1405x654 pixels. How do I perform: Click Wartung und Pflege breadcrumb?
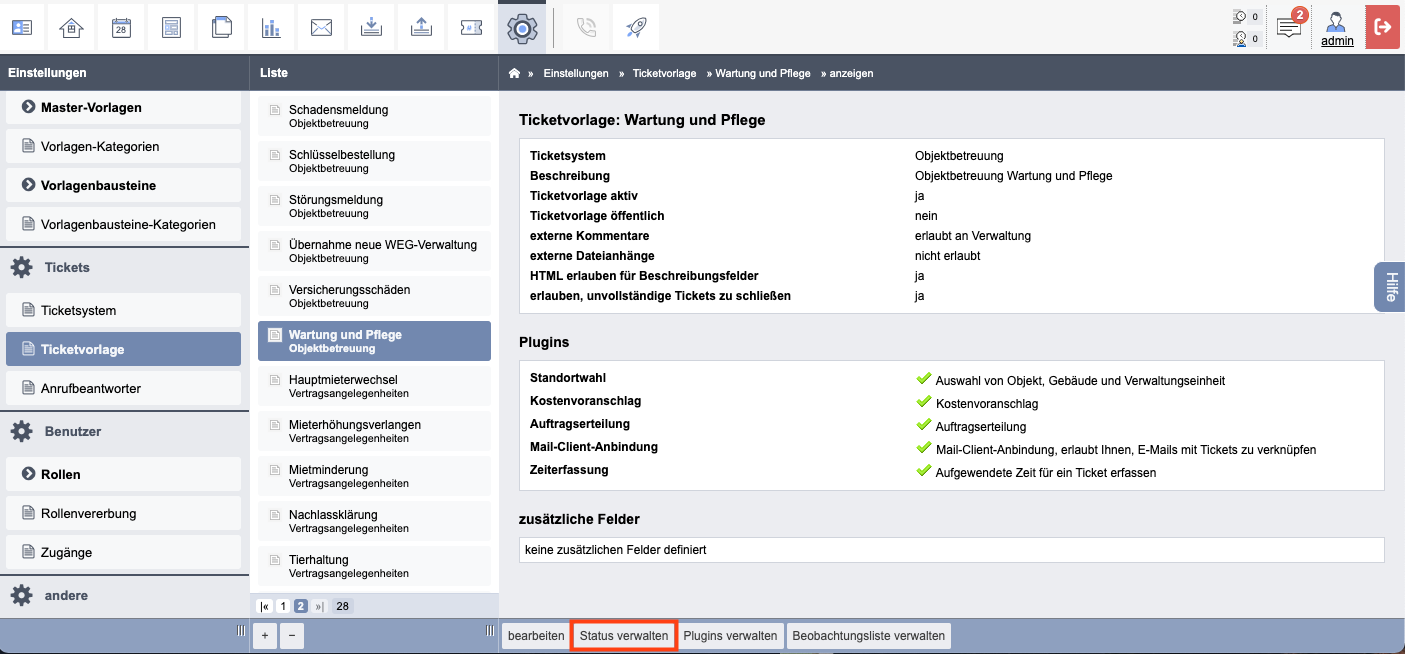pos(763,74)
